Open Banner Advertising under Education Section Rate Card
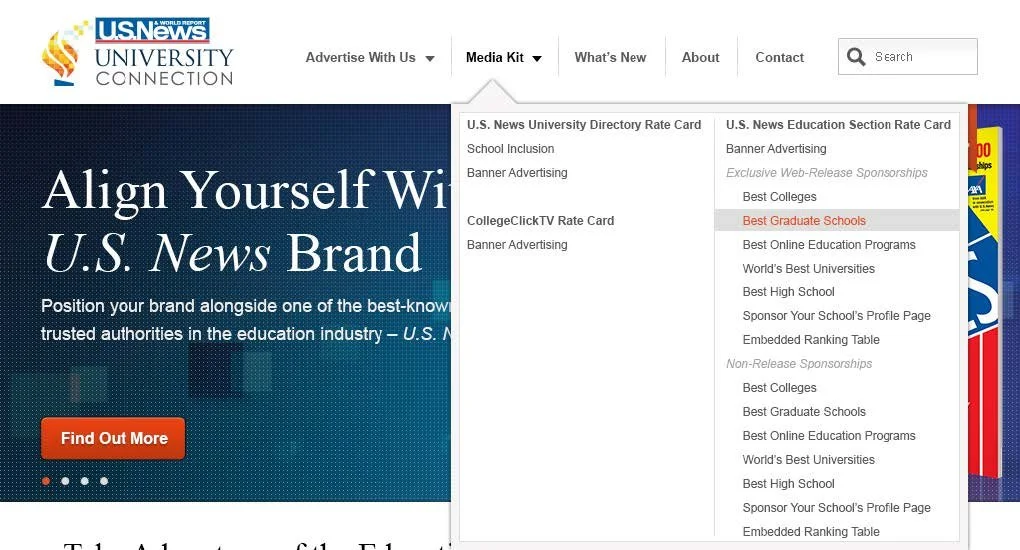This screenshot has height=550, width=1020. point(776,148)
